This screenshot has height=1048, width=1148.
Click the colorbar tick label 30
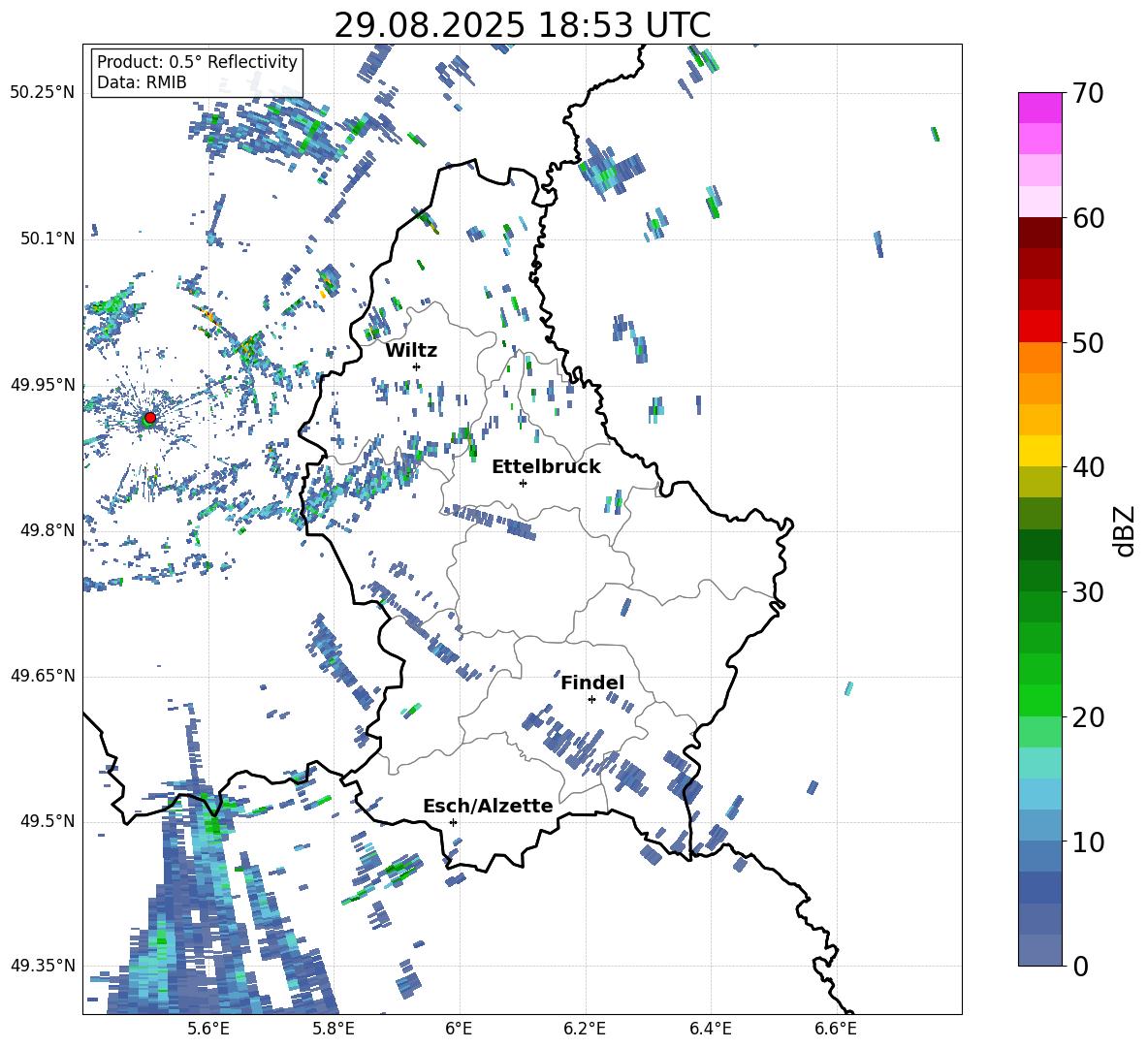(1088, 592)
